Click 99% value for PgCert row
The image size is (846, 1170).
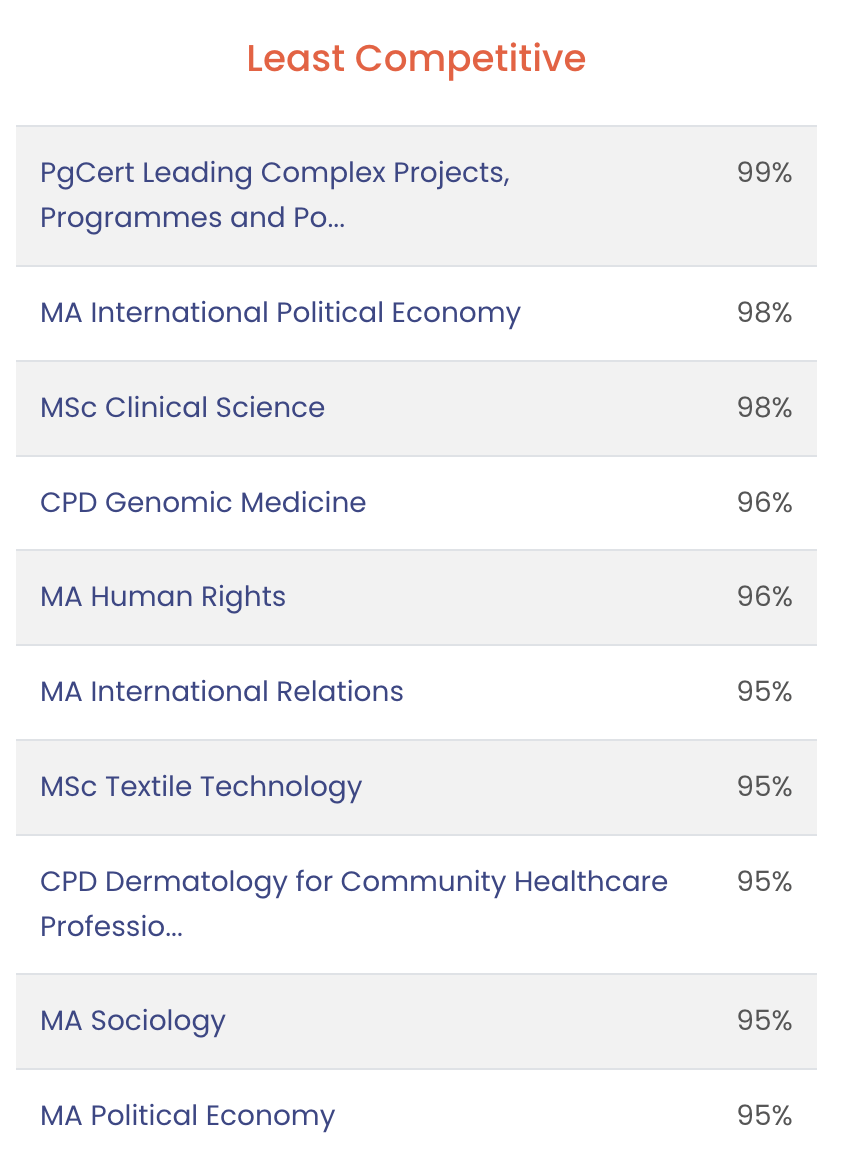tap(764, 174)
